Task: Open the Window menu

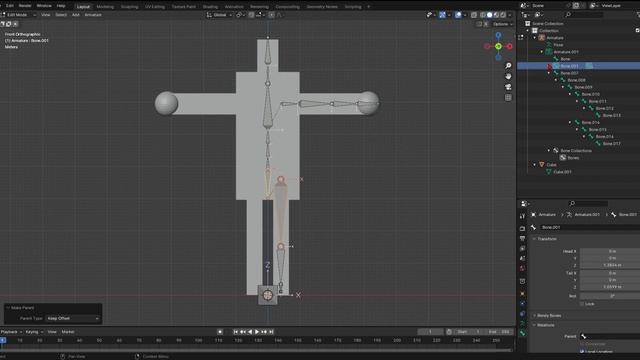Action: tap(44, 6)
